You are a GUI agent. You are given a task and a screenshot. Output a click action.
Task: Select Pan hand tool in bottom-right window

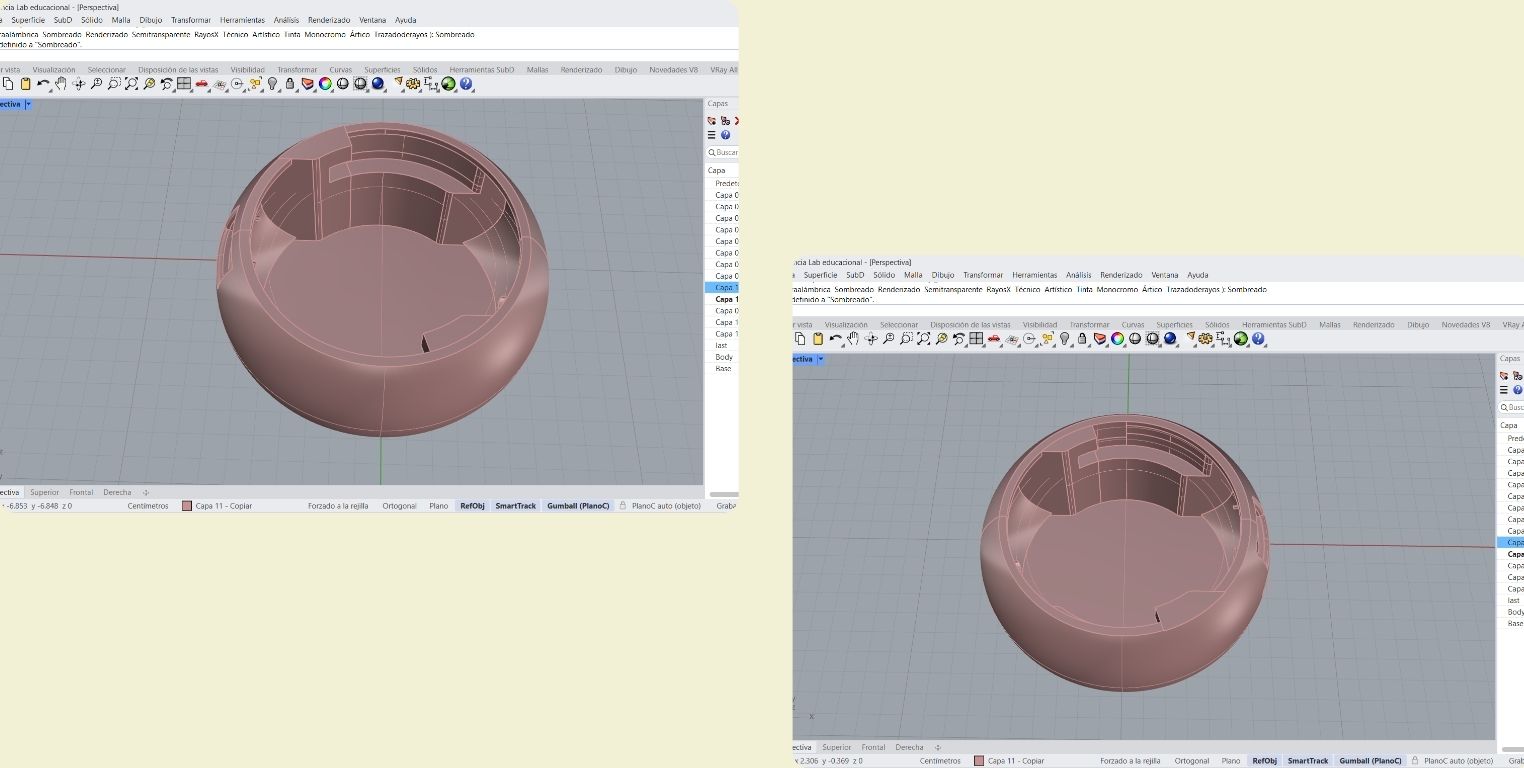tap(853, 339)
